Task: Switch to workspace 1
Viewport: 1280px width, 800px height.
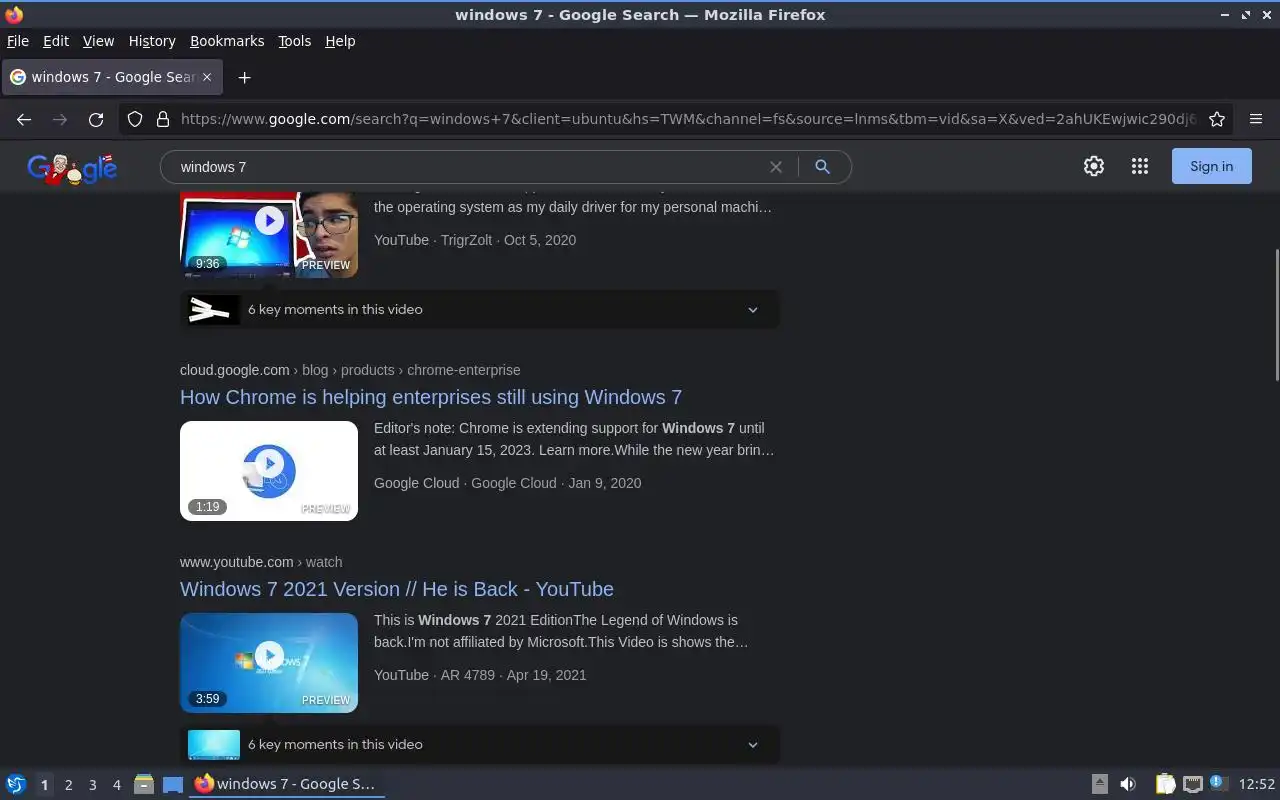Action: (44, 785)
